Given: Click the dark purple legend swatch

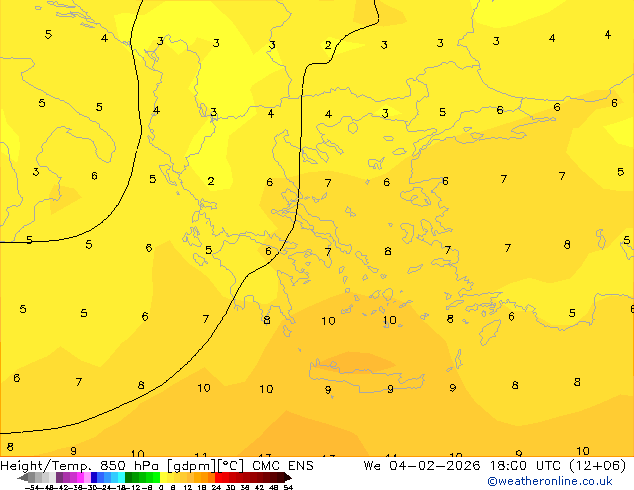Looking at the screenshot, I should tap(59, 478).
